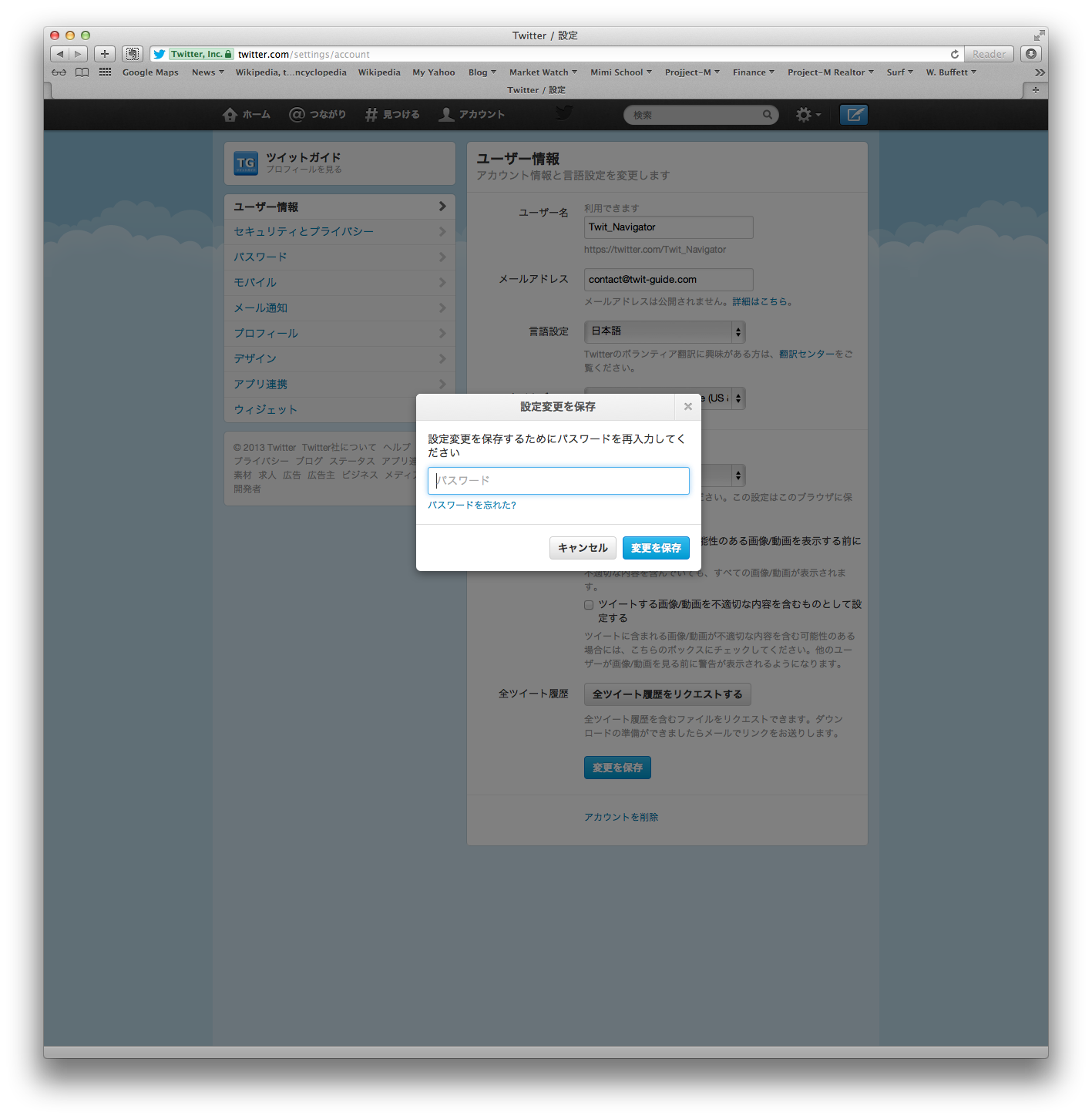1092x1119 pixels.
Task: Click the search magnifier icon
Action: (768, 115)
